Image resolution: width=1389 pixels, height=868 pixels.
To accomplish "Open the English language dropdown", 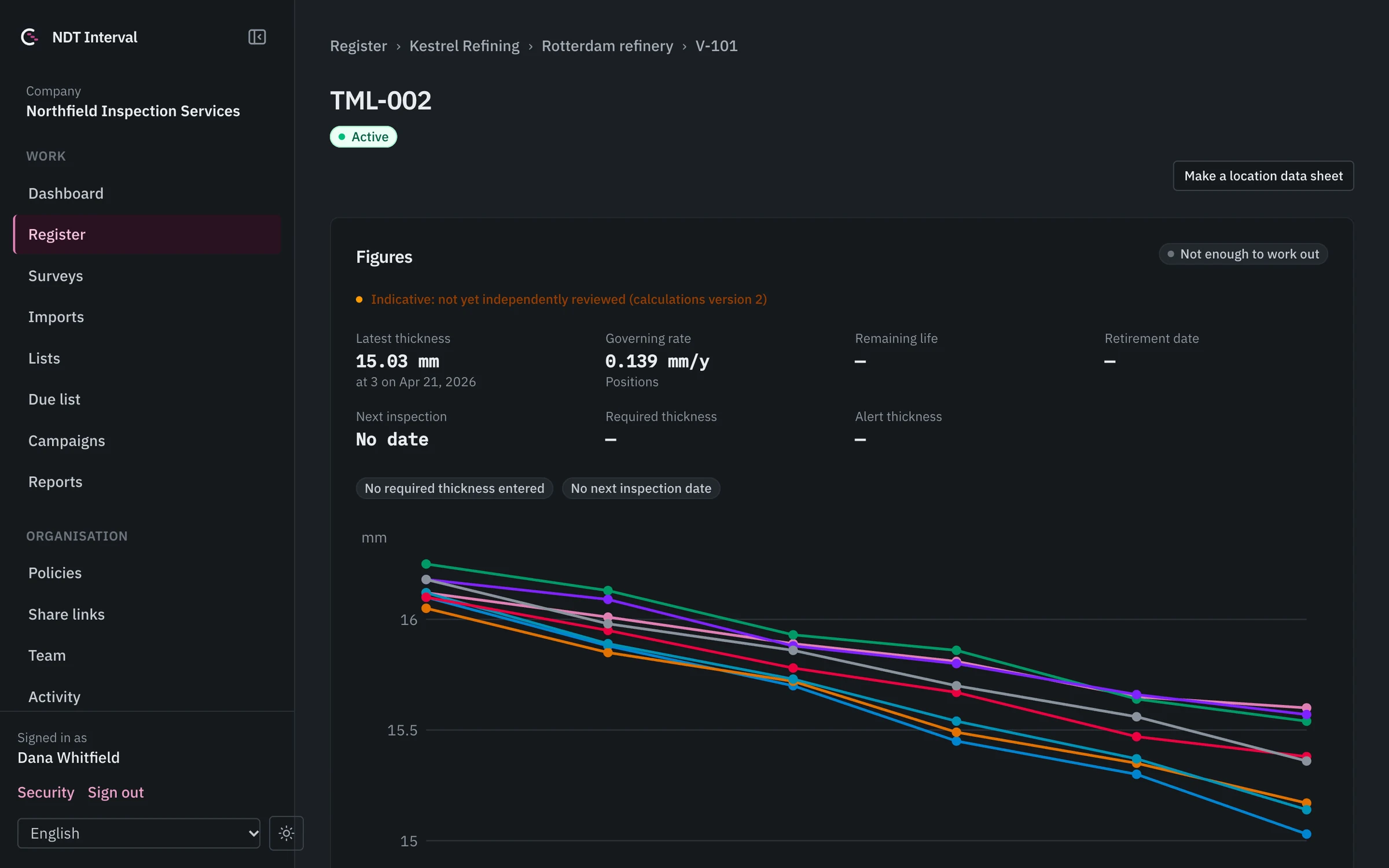I will point(139,833).
